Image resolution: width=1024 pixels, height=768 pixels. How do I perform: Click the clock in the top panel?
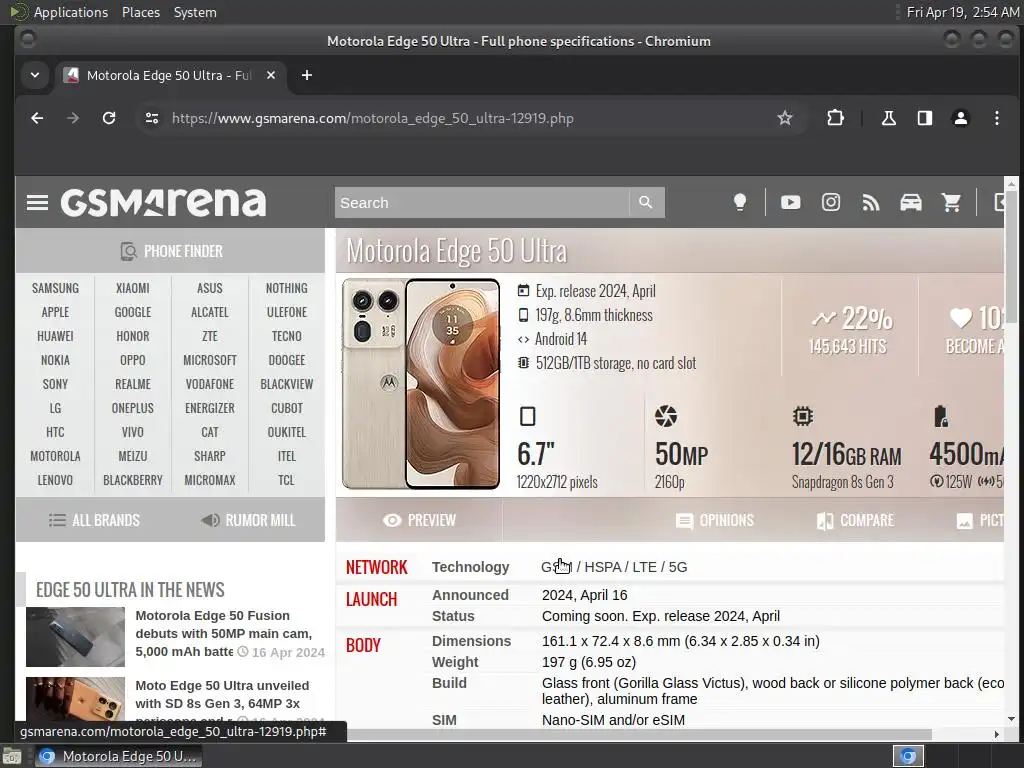pyautogui.click(x=962, y=12)
